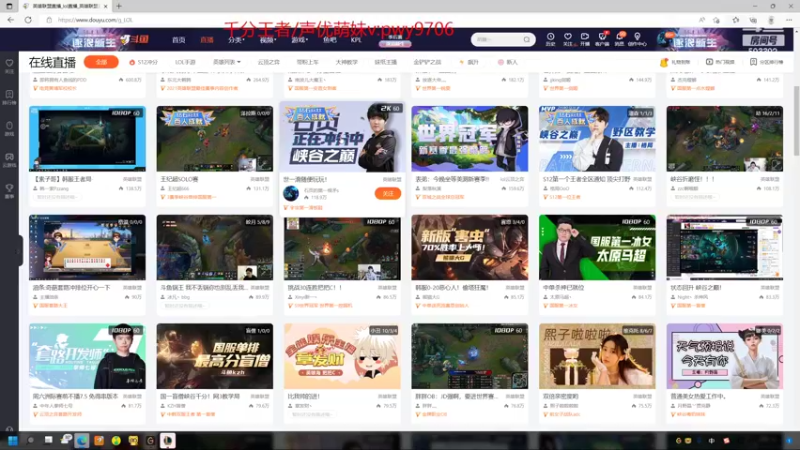The image size is (800, 450).
Task: Click the search magnifier icon
Action: [x=527, y=39]
